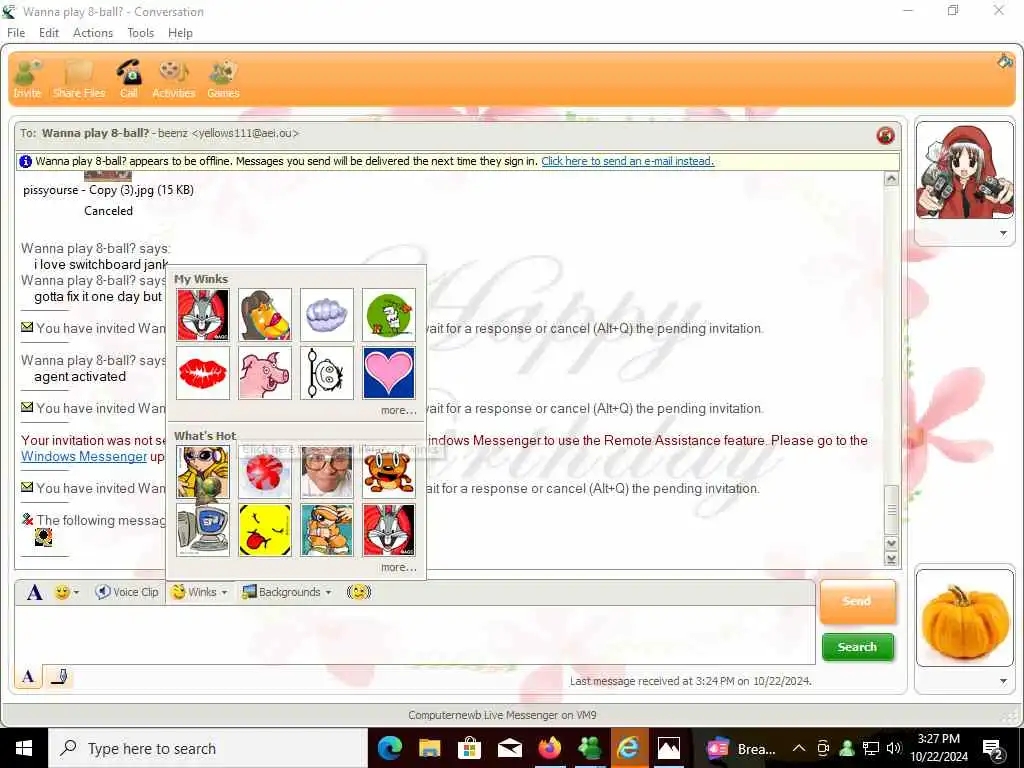Open the Actions menu
Viewport: 1024px width, 768px height.
(x=93, y=33)
